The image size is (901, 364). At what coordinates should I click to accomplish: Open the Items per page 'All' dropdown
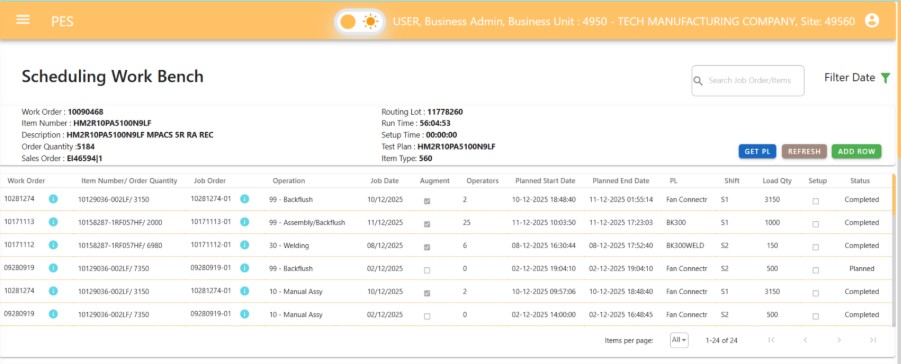click(x=679, y=340)
